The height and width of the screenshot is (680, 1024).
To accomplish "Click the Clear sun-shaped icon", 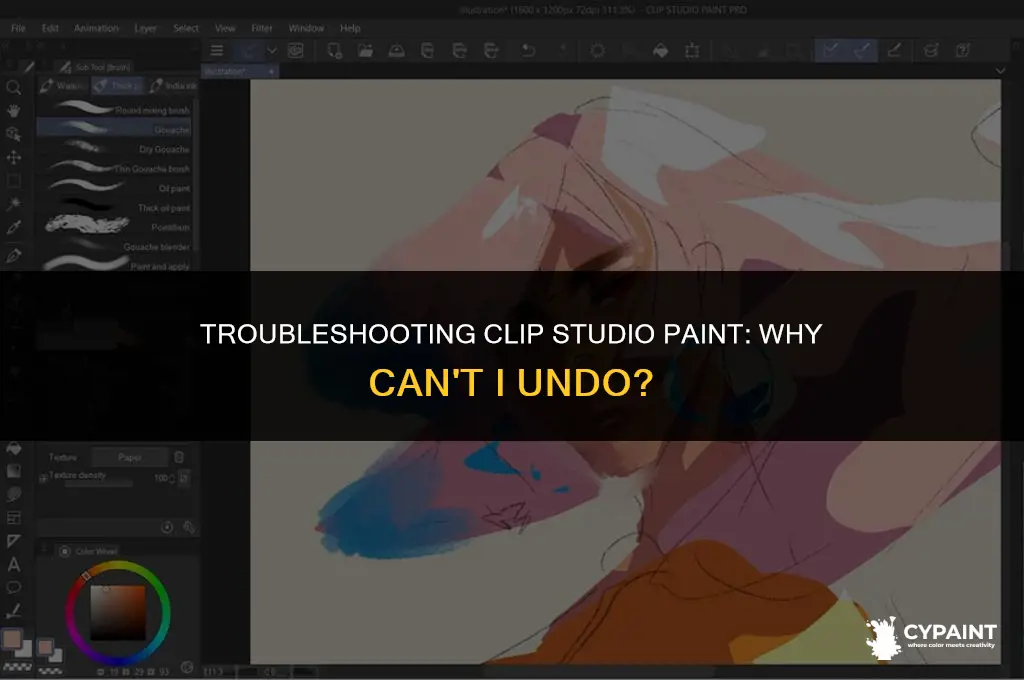I will [597, 50].
